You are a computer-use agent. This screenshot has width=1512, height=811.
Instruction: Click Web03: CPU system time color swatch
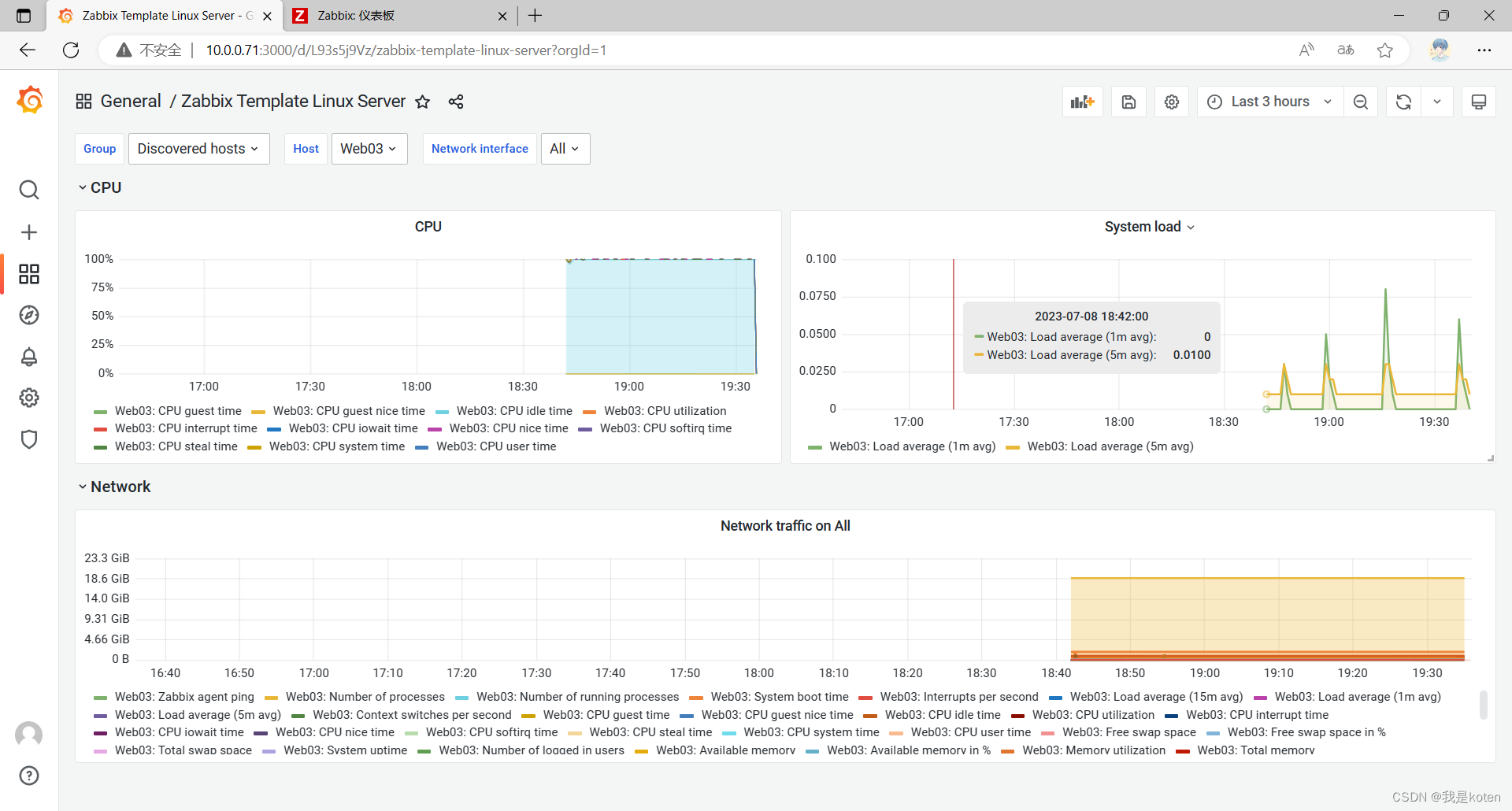(x=254, y=447)
